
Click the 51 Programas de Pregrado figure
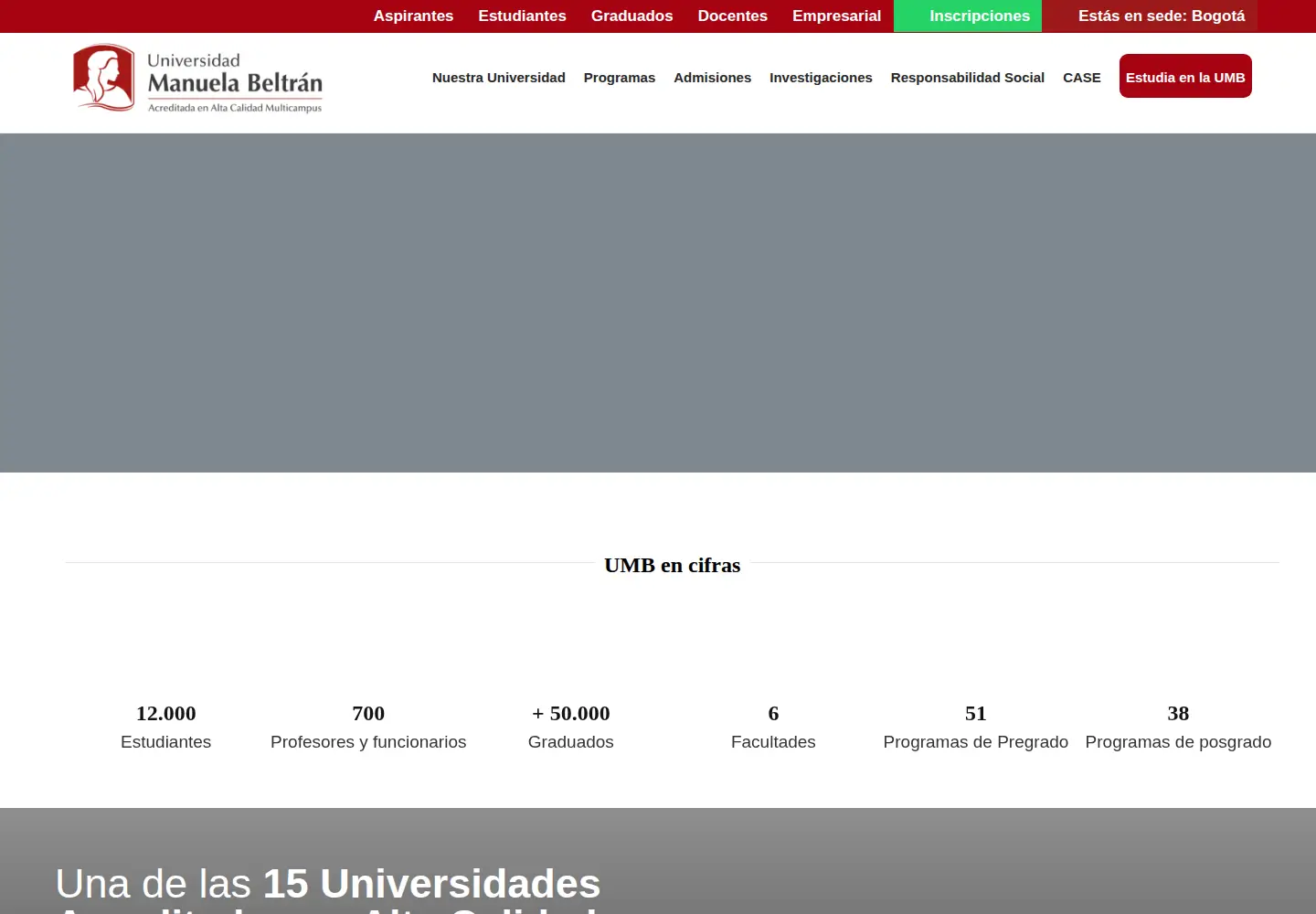[x=975, y=727]
